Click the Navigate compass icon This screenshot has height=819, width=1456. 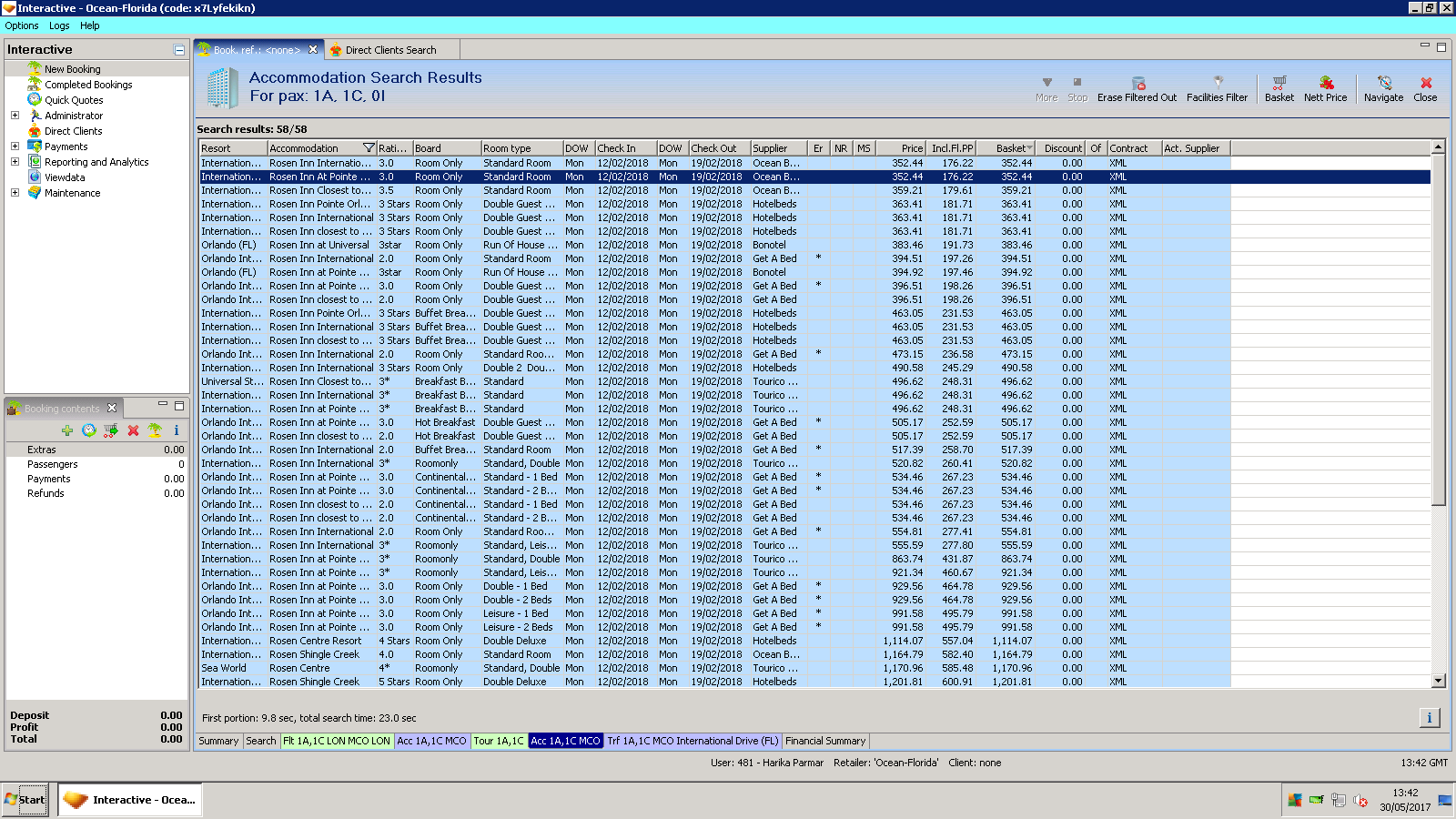(1383, 84)
